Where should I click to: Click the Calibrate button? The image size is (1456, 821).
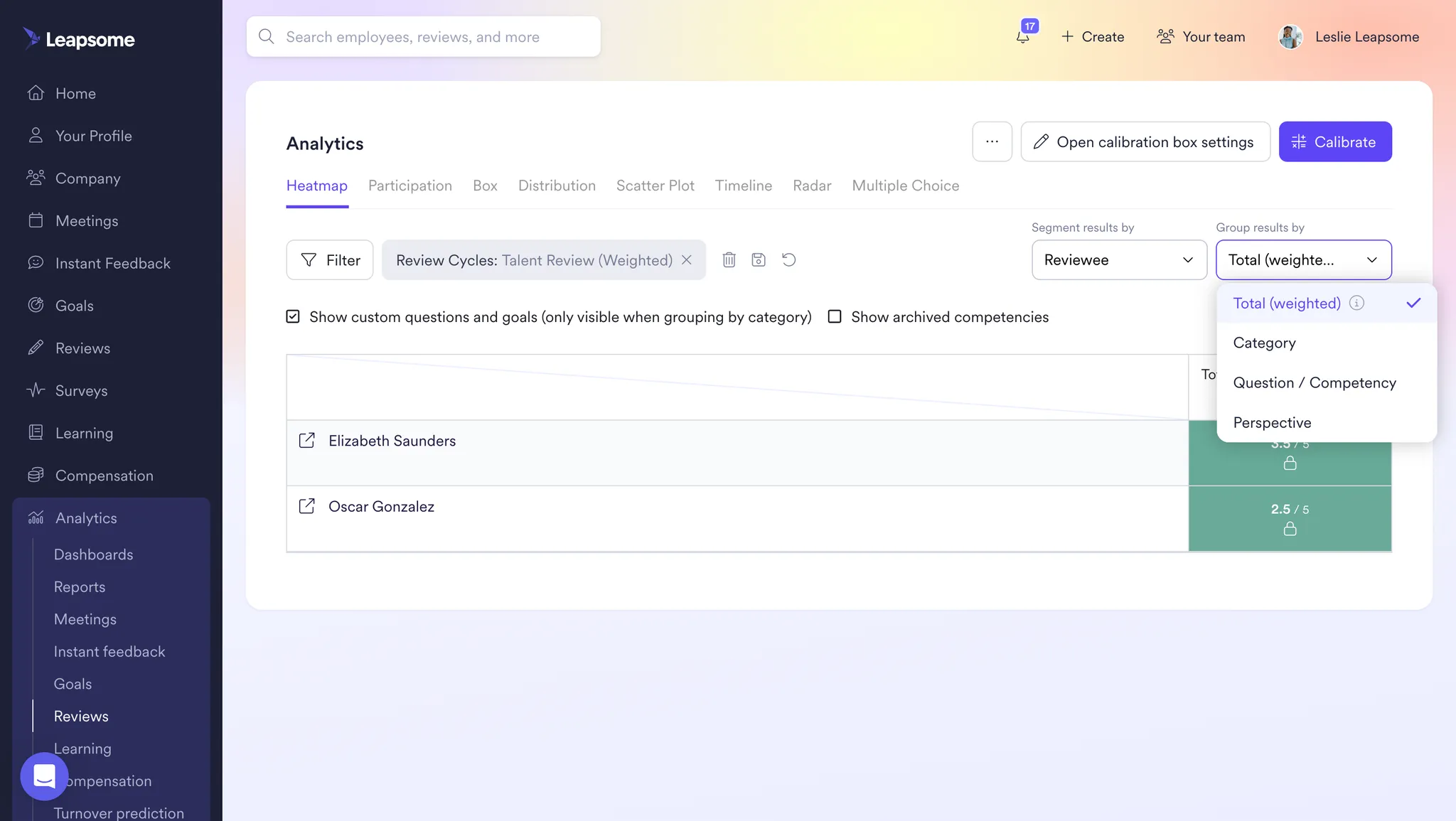point(1334,141)
